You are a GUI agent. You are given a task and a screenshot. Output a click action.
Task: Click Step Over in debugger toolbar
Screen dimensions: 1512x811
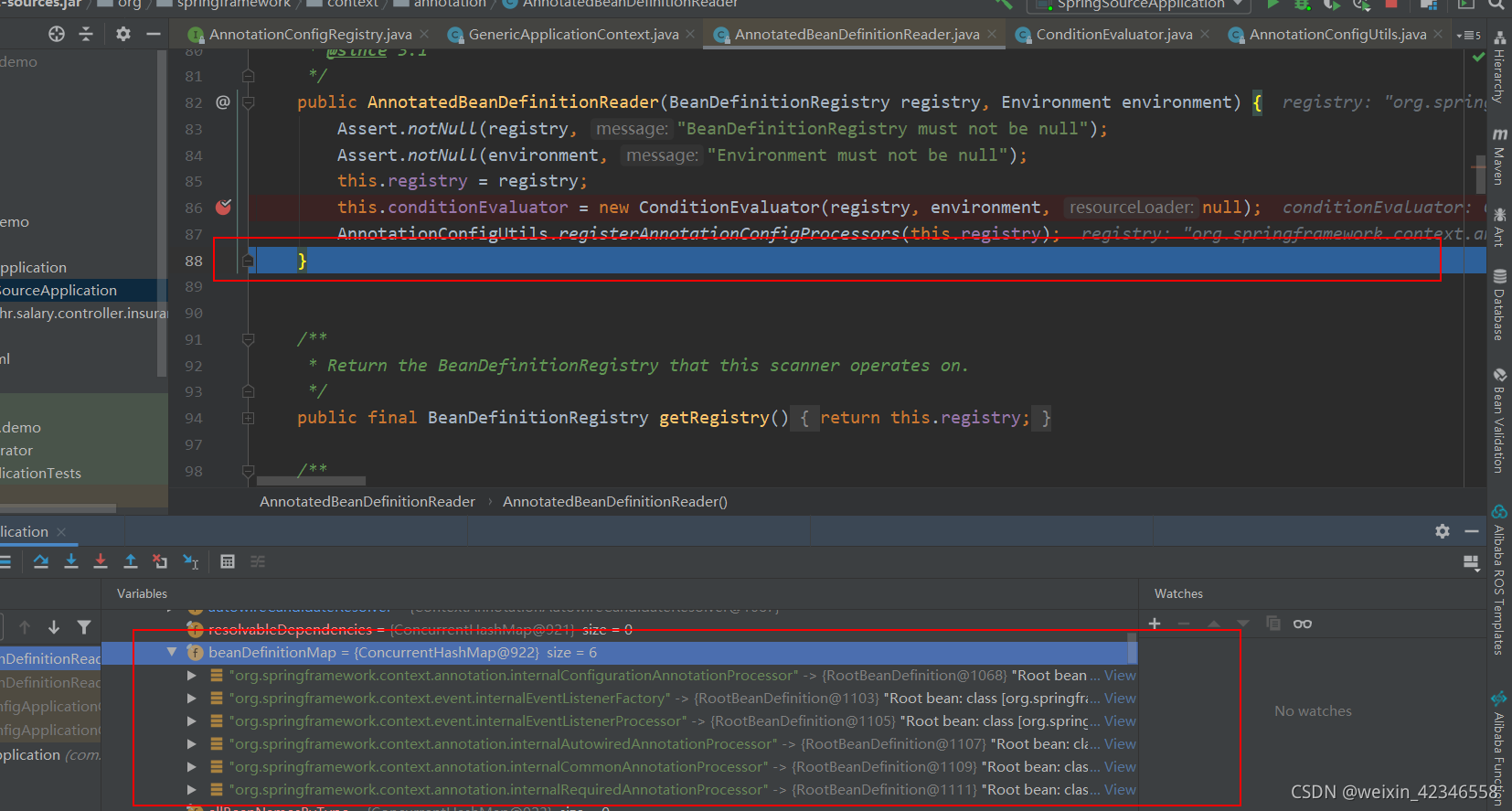tap(41, 561)
